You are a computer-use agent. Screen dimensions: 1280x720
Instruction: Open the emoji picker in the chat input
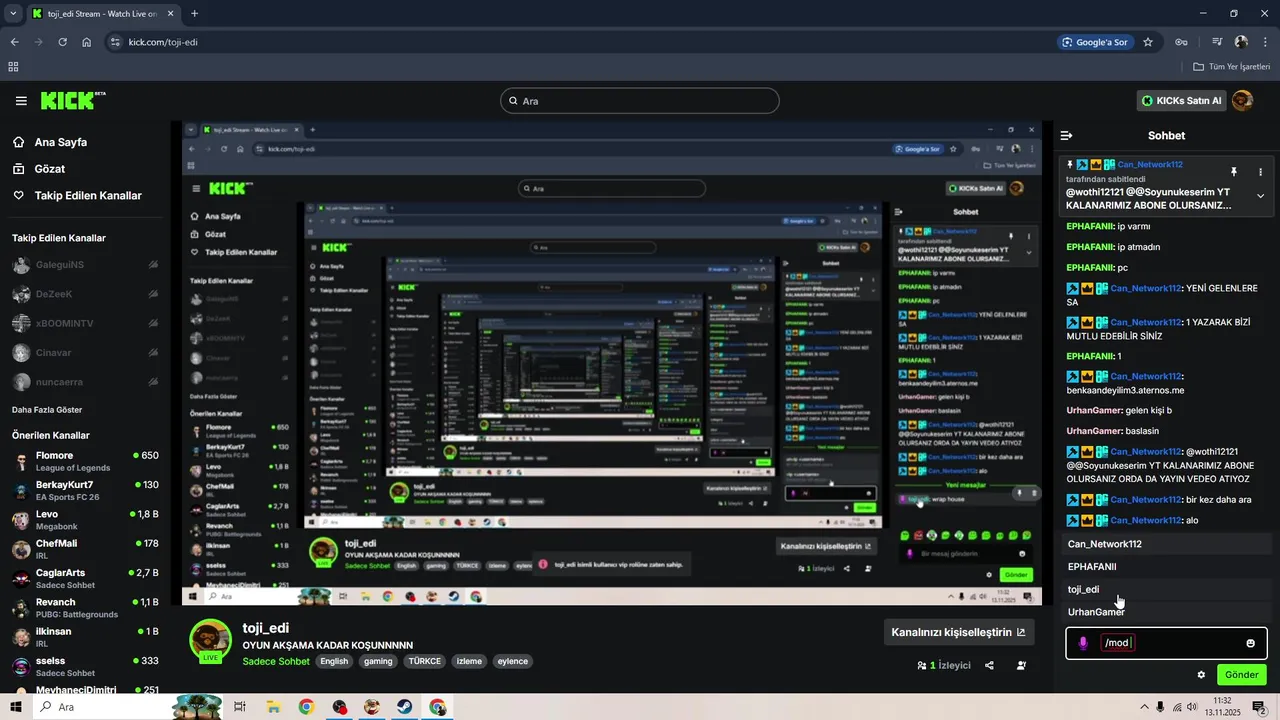[x=1250, y=643]
